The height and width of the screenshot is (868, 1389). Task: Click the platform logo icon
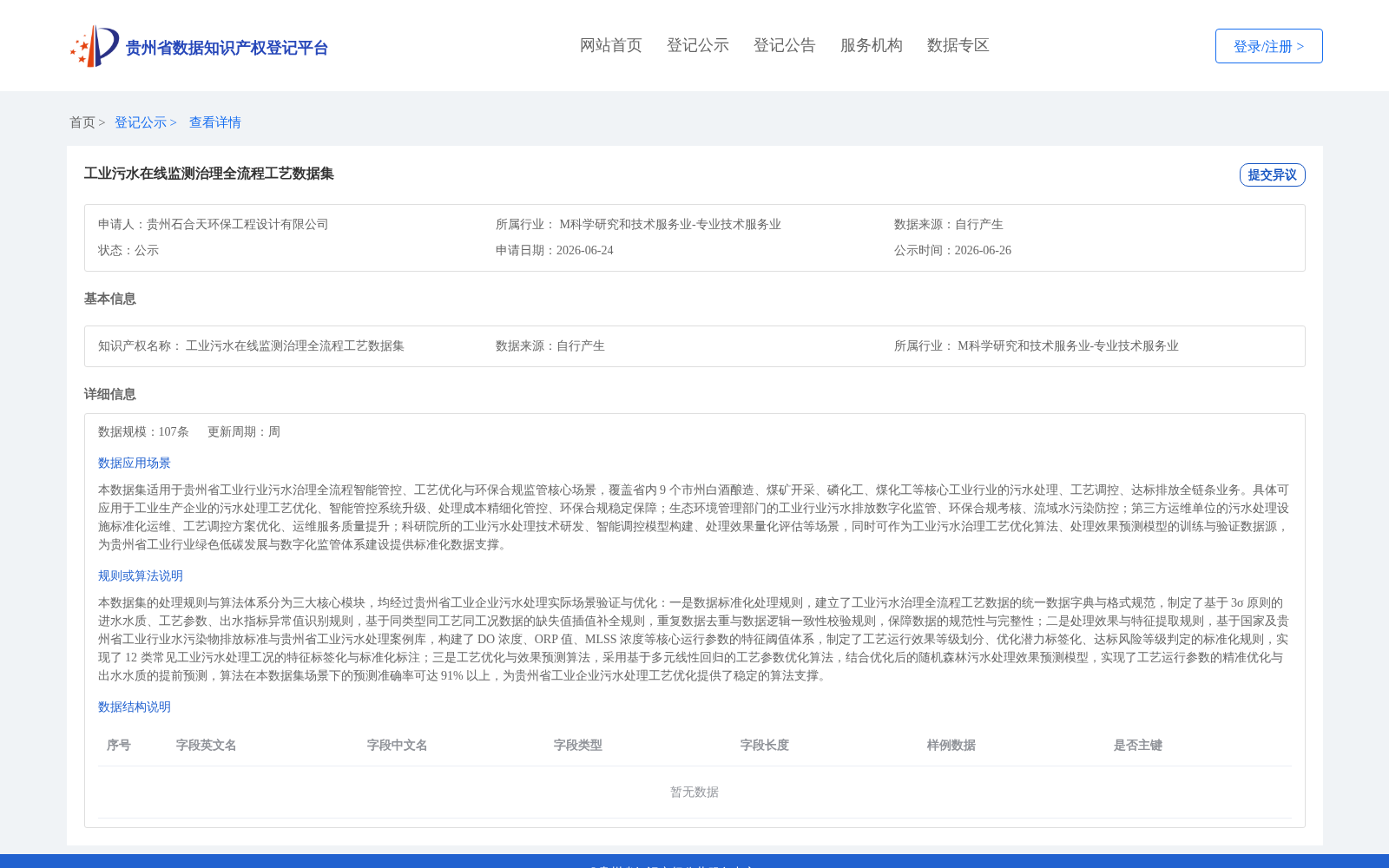coord(95,46)
